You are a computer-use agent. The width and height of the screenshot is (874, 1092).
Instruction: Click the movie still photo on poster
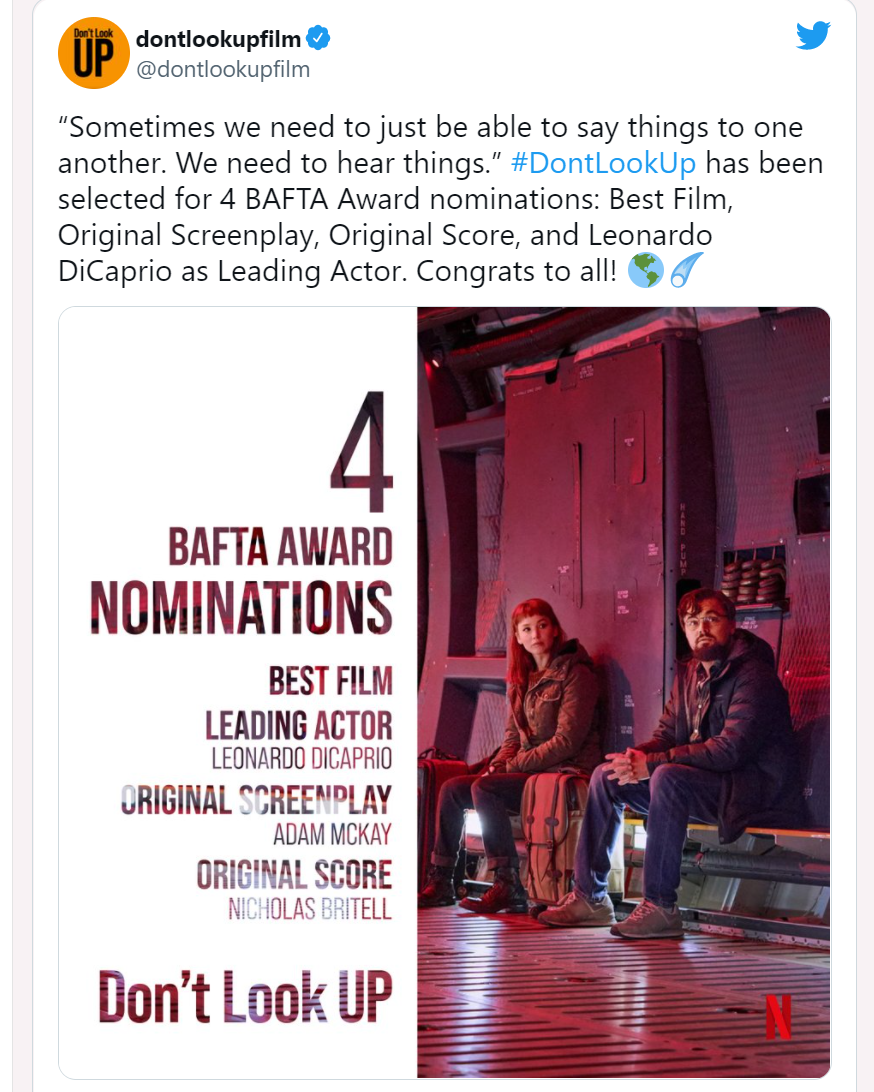pyautogui.click(x=623, y=692)
